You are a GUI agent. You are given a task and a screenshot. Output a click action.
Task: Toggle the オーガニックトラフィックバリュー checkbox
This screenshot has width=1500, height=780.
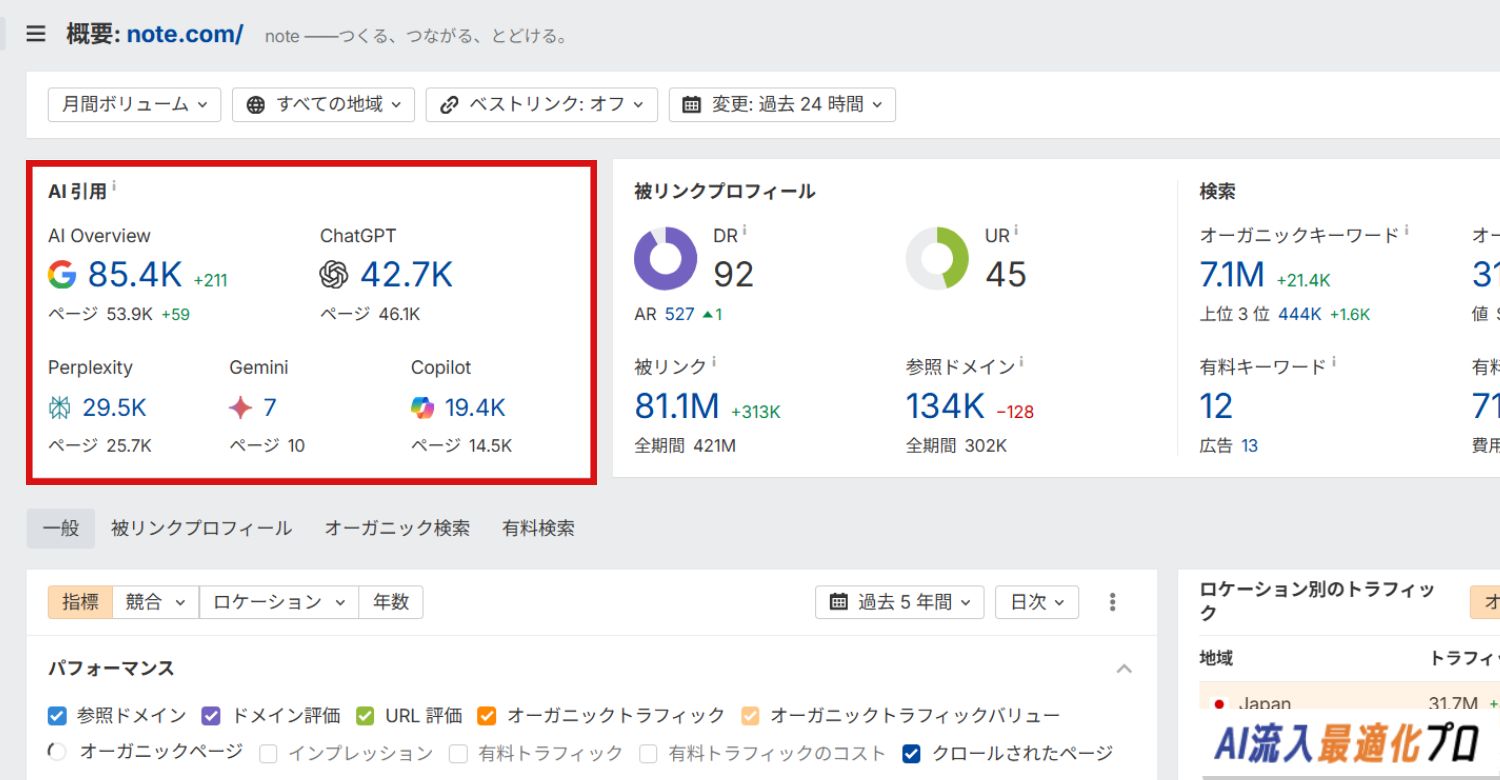click(751, 716)
